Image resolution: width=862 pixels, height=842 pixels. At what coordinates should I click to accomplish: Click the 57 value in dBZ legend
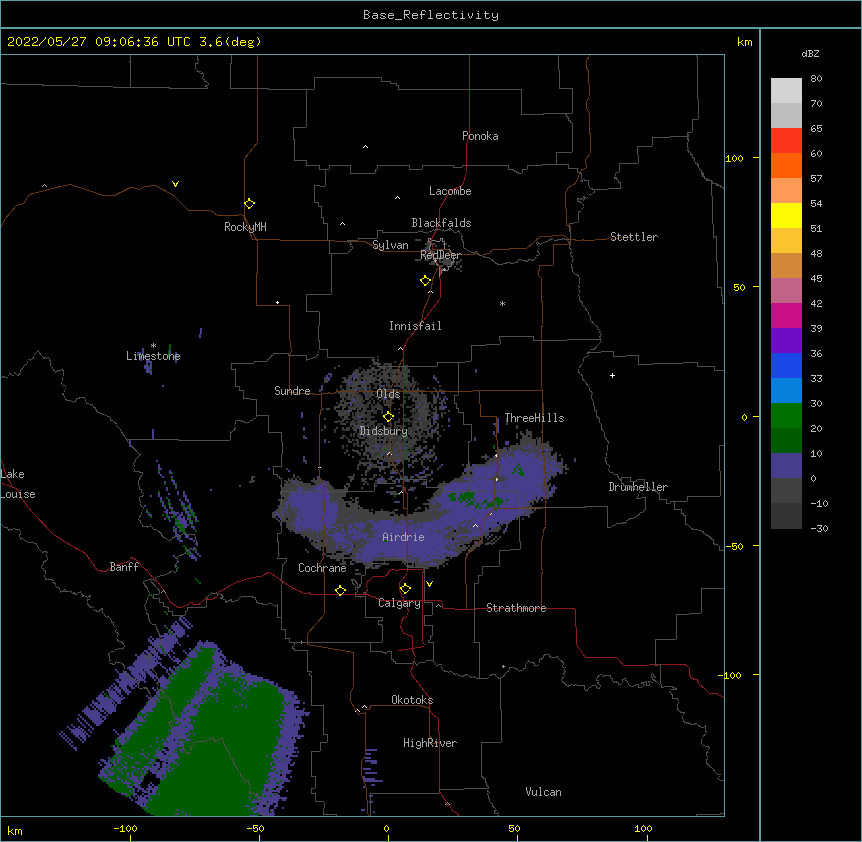pyautogui.click(x=816, y=179)
